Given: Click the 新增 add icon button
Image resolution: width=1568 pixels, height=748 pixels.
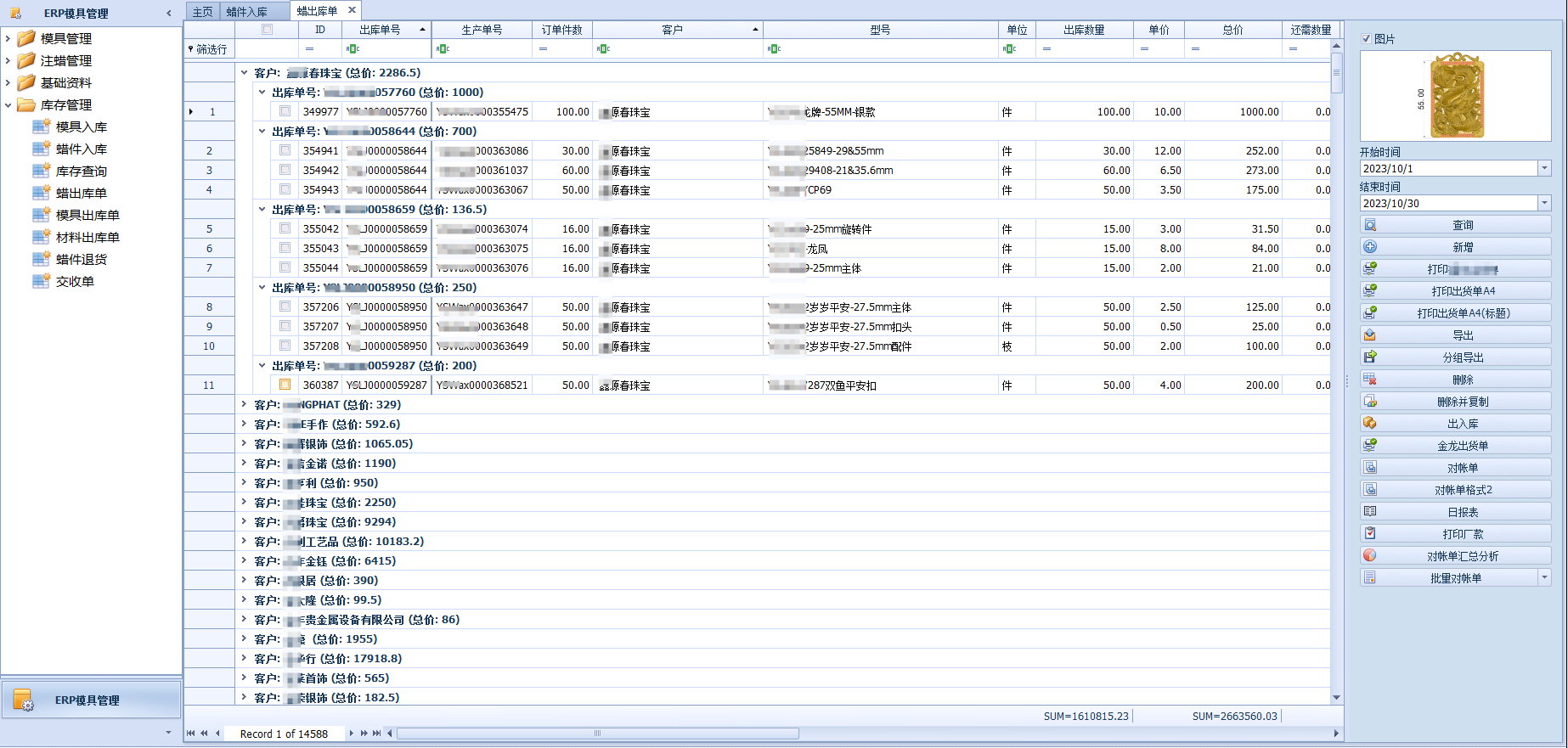Looking at the screenshot, I should pos(1369,247).
